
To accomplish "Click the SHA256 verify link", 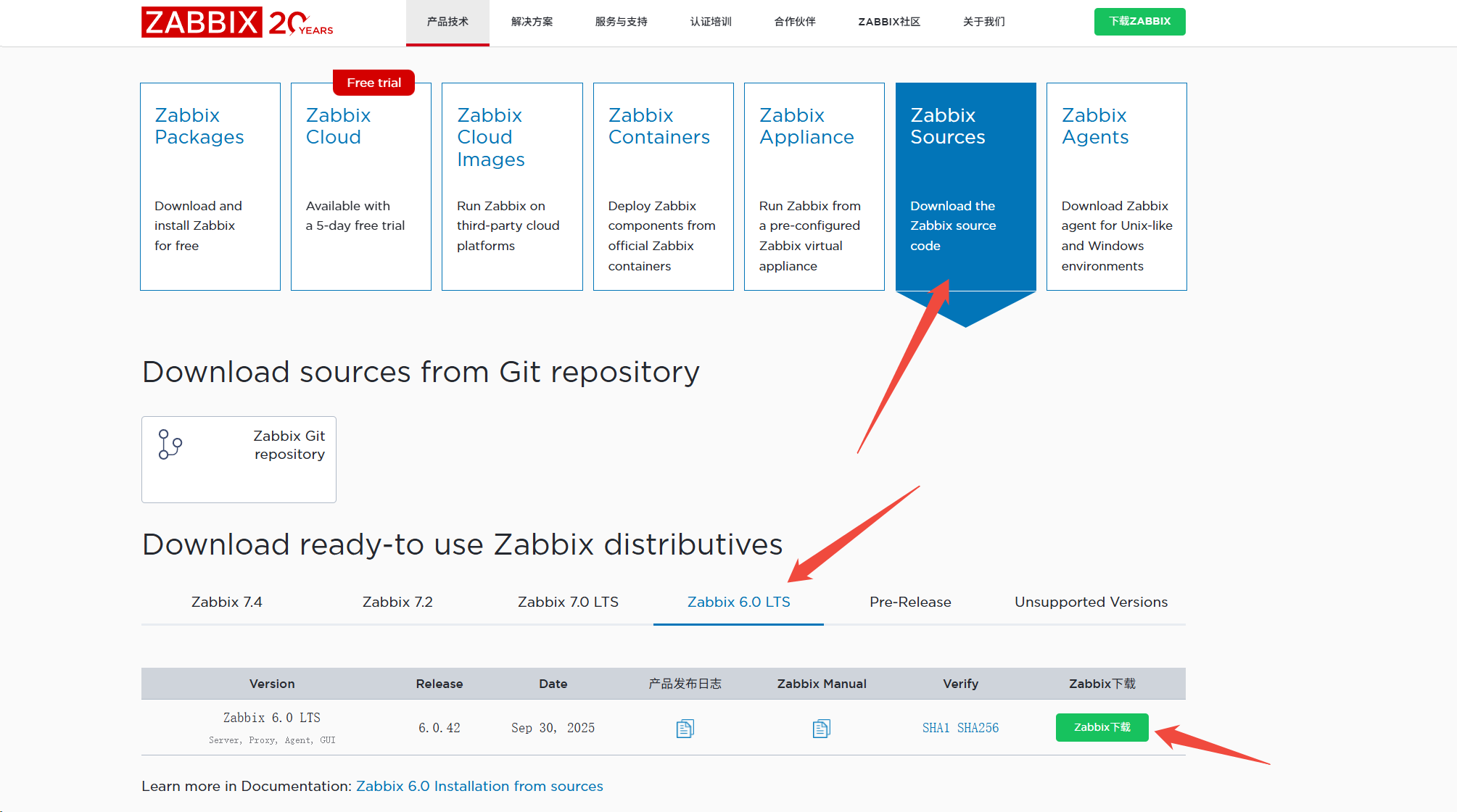I will [978, 728].
